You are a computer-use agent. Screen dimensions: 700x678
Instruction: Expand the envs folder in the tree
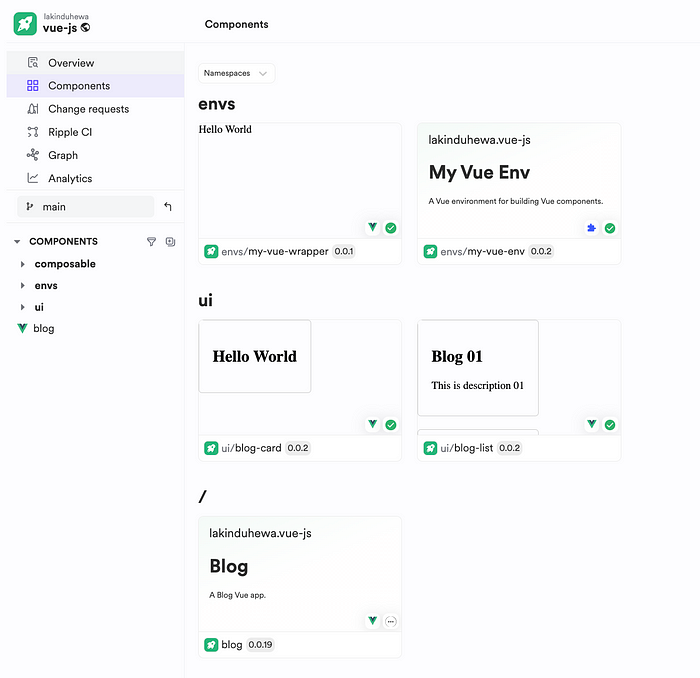22,285
